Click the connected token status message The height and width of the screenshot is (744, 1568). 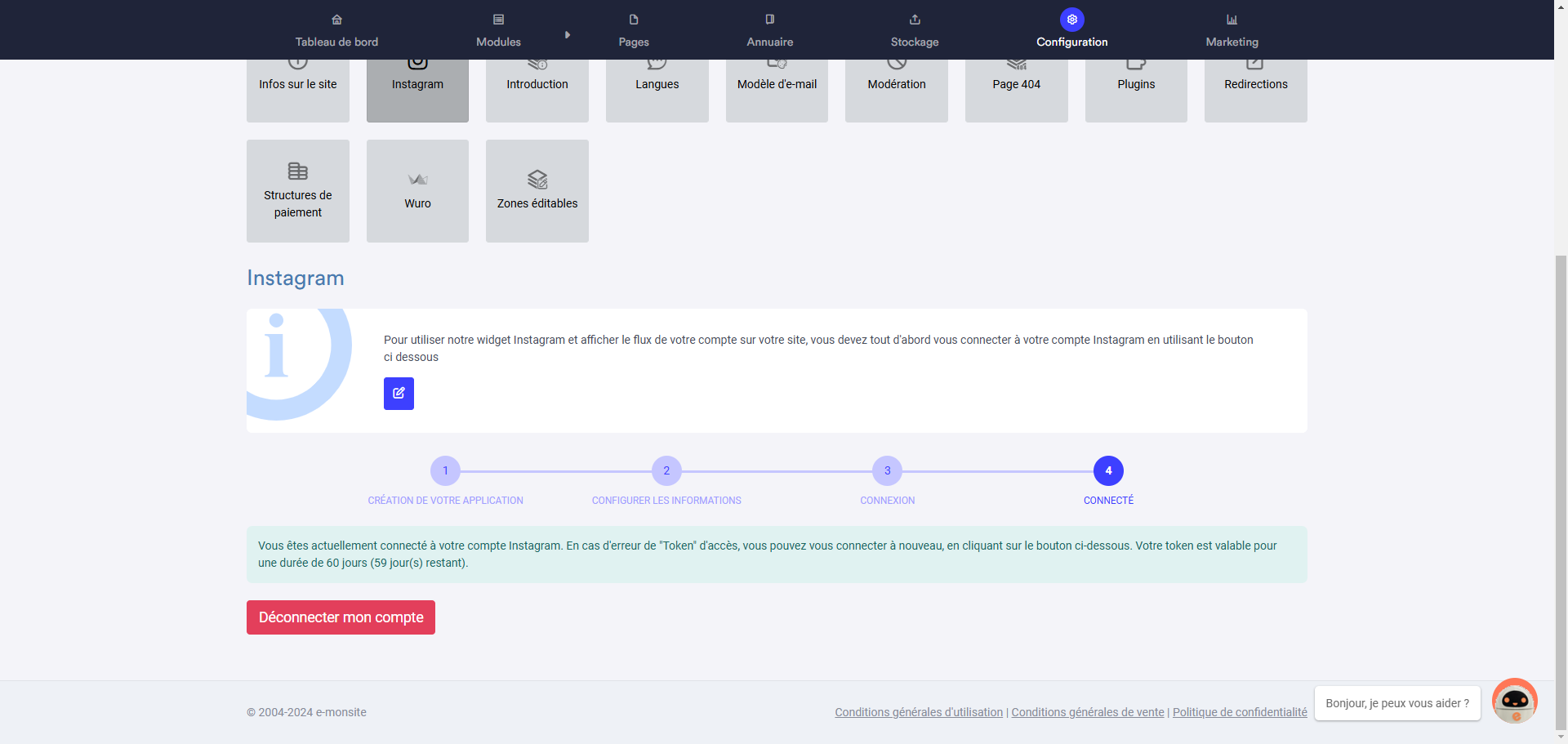click(x=777, y=555)
